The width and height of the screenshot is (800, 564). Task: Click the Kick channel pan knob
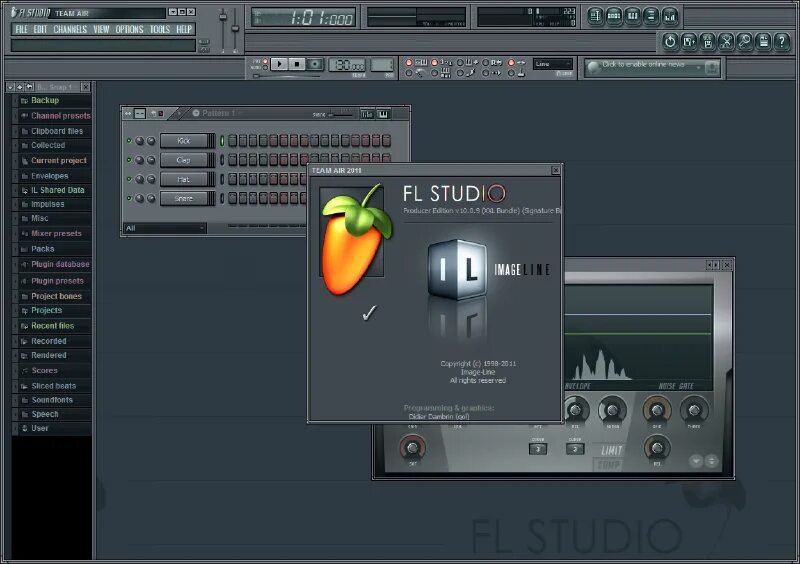coord(140,141)
